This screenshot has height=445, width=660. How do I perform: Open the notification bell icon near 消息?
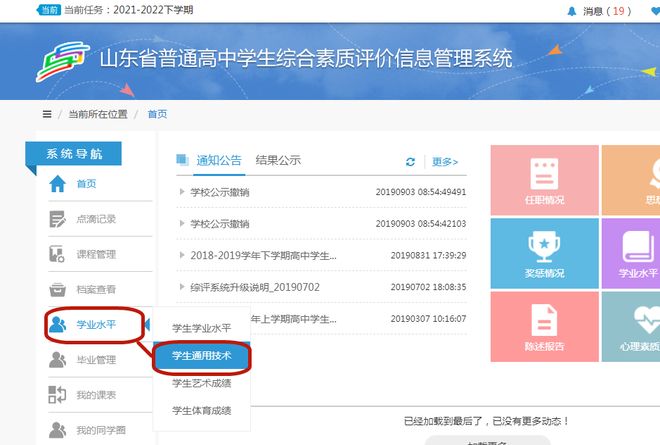pyautogui.click(x=572, y=11)
